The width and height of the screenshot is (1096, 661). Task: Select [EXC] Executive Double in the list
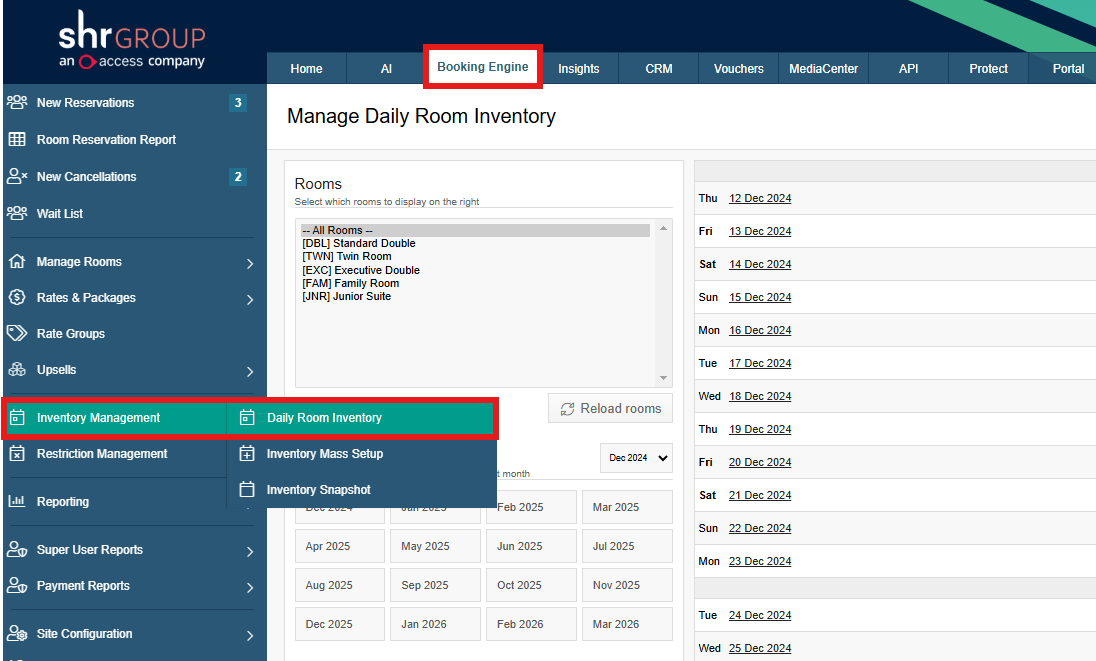(475, 270)
